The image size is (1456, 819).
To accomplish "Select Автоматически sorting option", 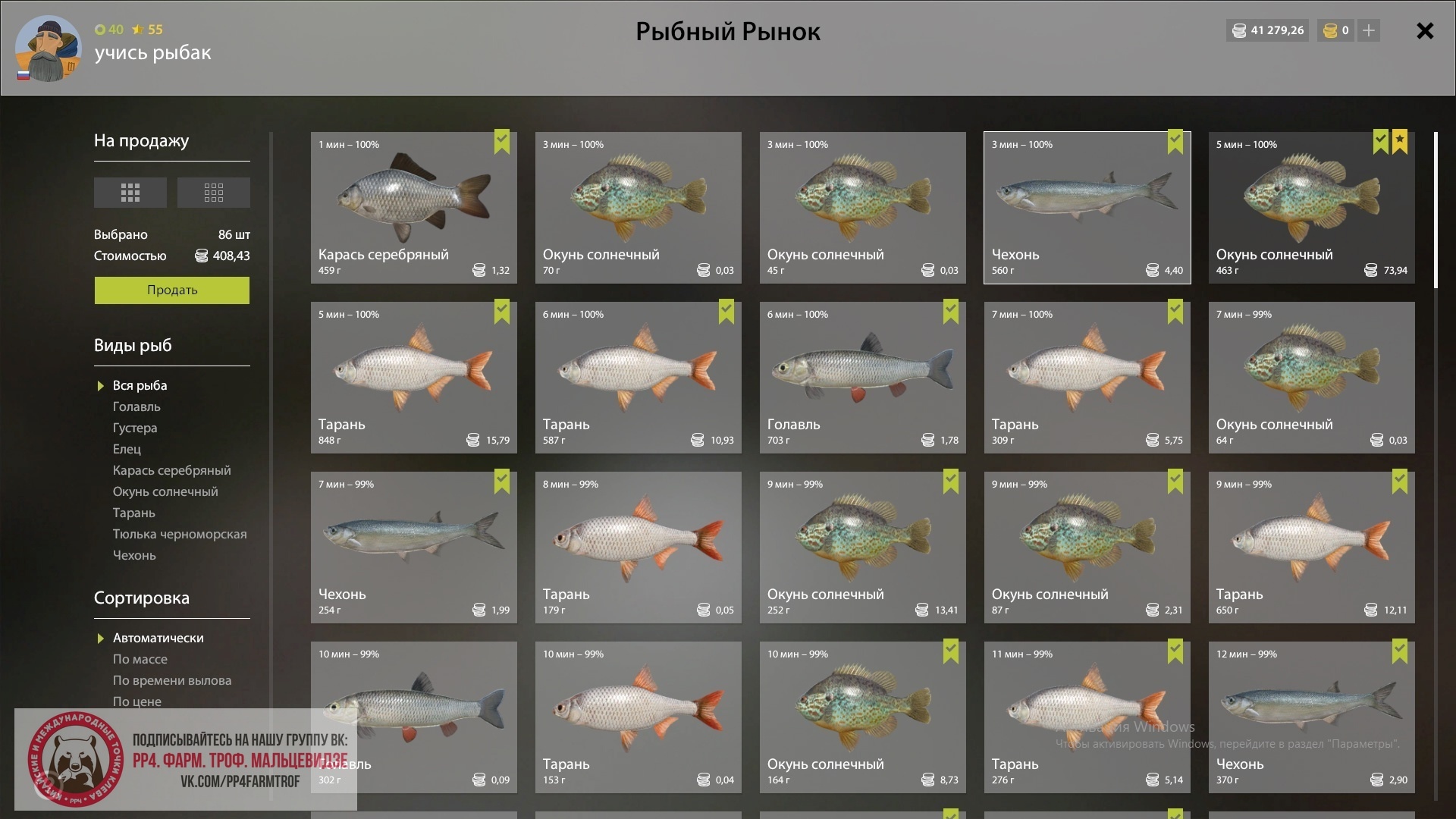I will click(158, 638).
